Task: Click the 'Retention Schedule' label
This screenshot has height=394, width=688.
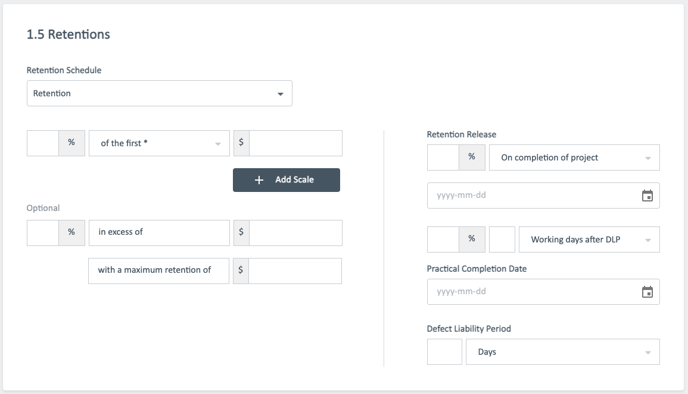Action: (64, 70)
